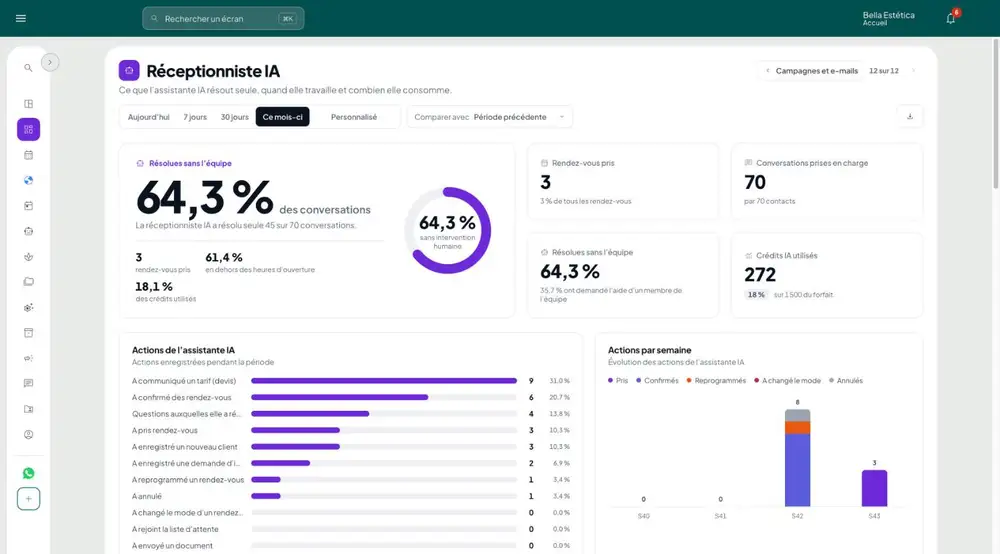Open the megaphone campaigns icon
The height and width of the screenshot is (554, 1000).
pos(28,358)
